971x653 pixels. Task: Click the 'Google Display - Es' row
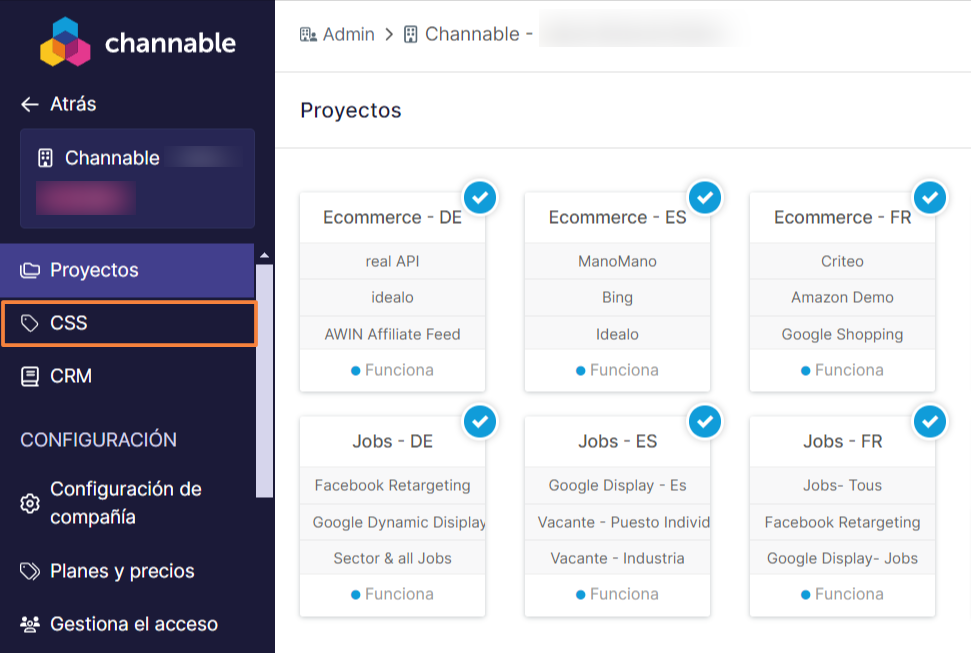[x=617, y=485]
